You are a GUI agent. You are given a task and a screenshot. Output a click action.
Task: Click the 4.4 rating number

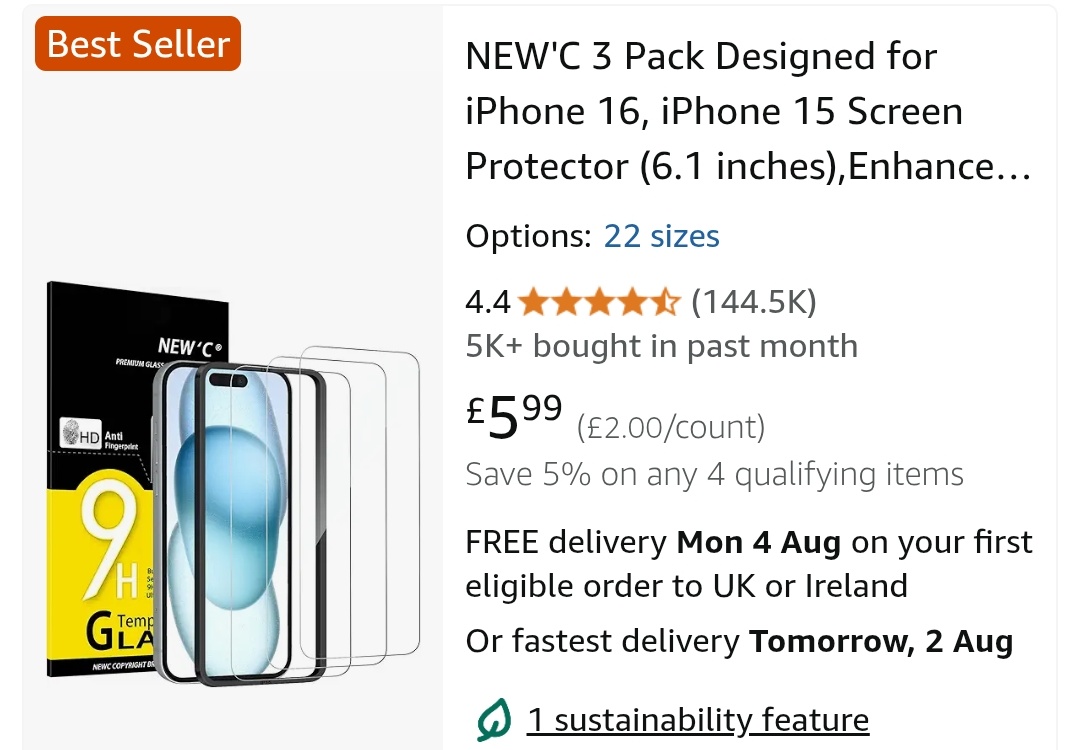point(488,302)
